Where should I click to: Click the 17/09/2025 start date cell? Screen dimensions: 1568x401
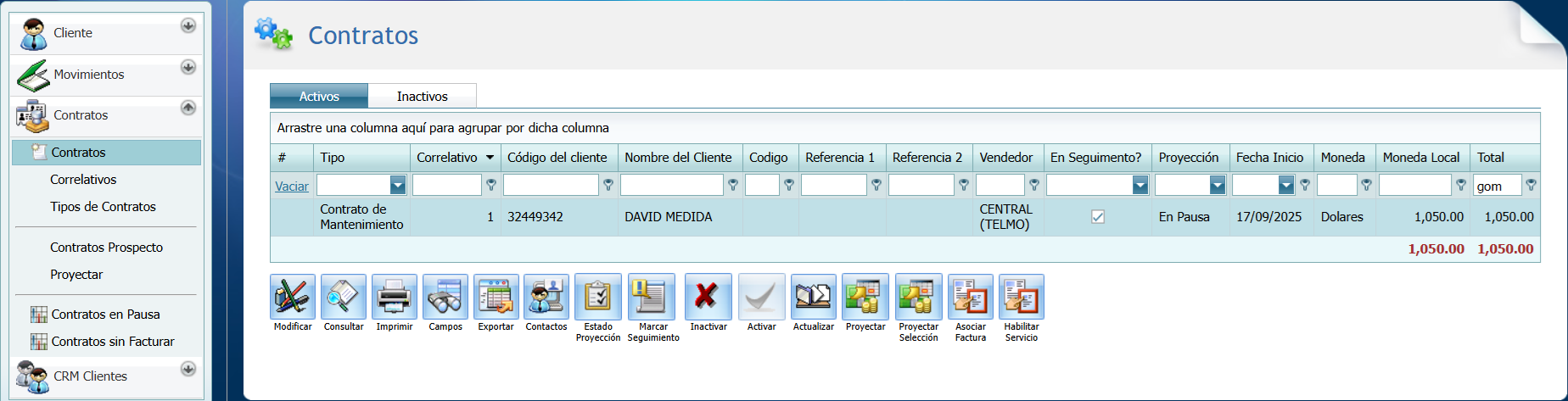click(x=1272, y=217)
